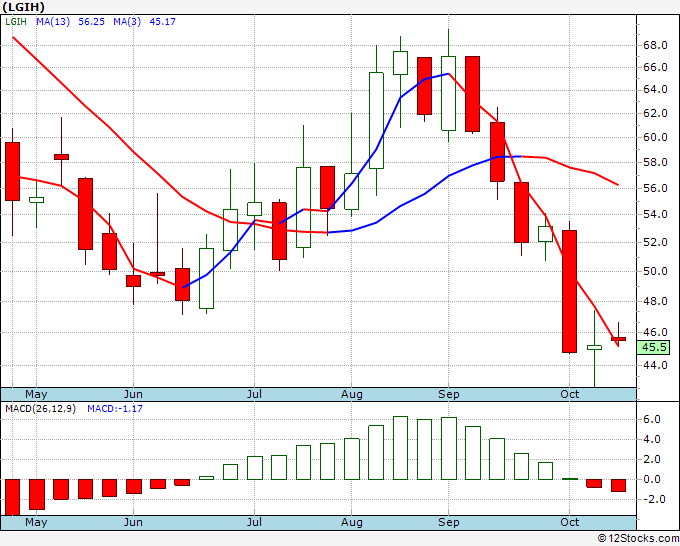Click the 66.0 price axis label
Image resolution: width=680 pixels, height=546 pixels.
655,67
